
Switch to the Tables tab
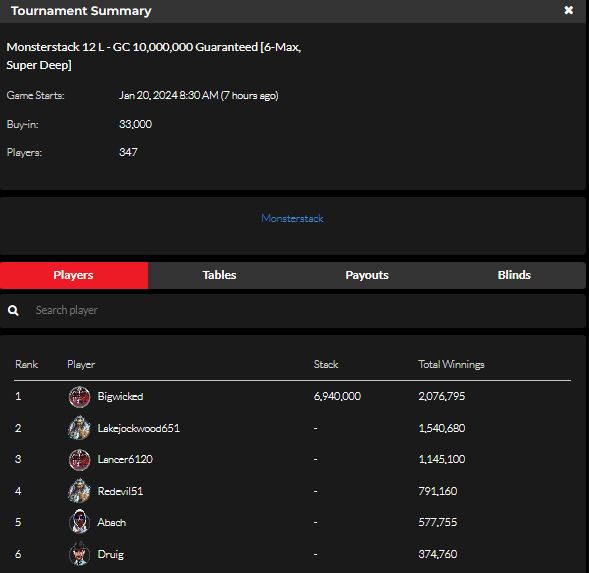click(220, 275)
